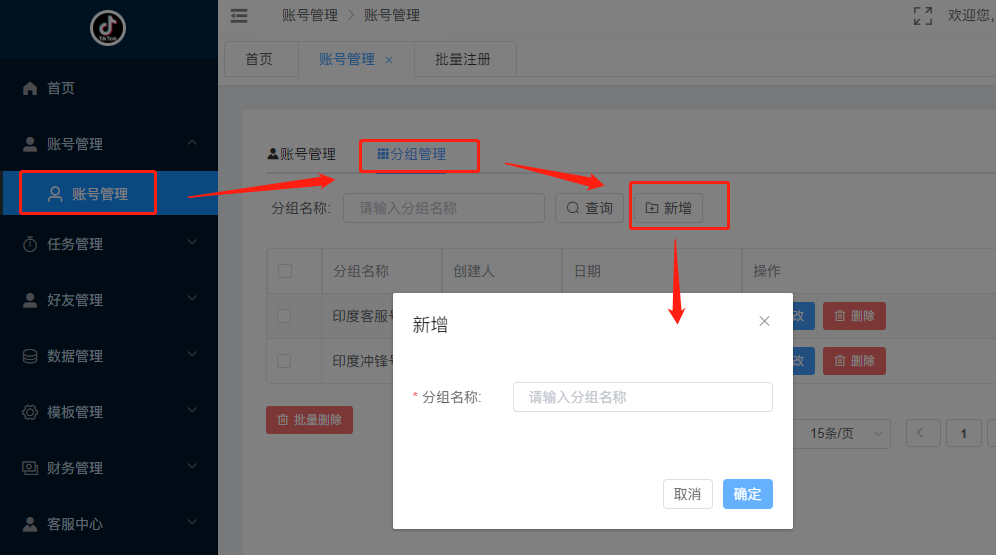Collapse the sidebar with hamburger icon

(239, 15)
